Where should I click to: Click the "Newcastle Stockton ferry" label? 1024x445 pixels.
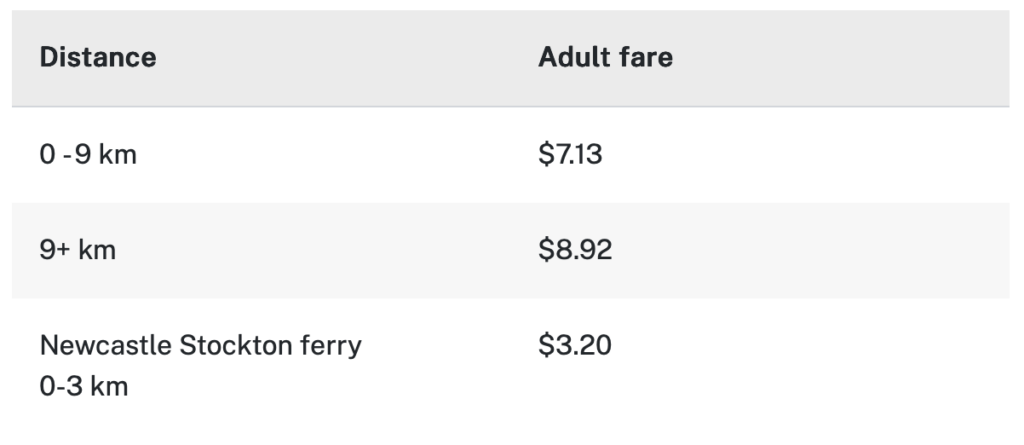(200, 346)
